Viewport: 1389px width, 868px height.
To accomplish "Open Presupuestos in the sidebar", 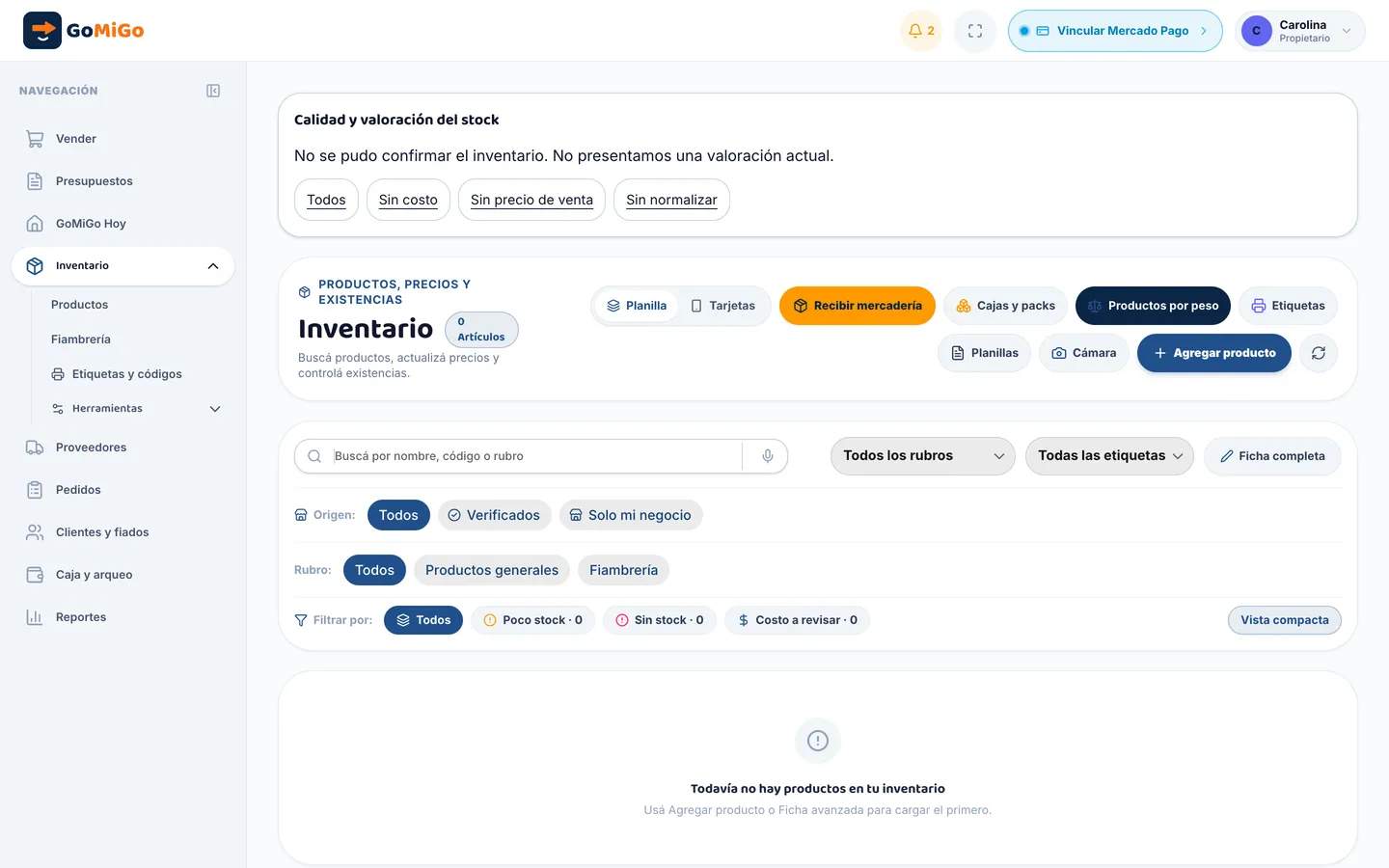I will click(123, 181).
